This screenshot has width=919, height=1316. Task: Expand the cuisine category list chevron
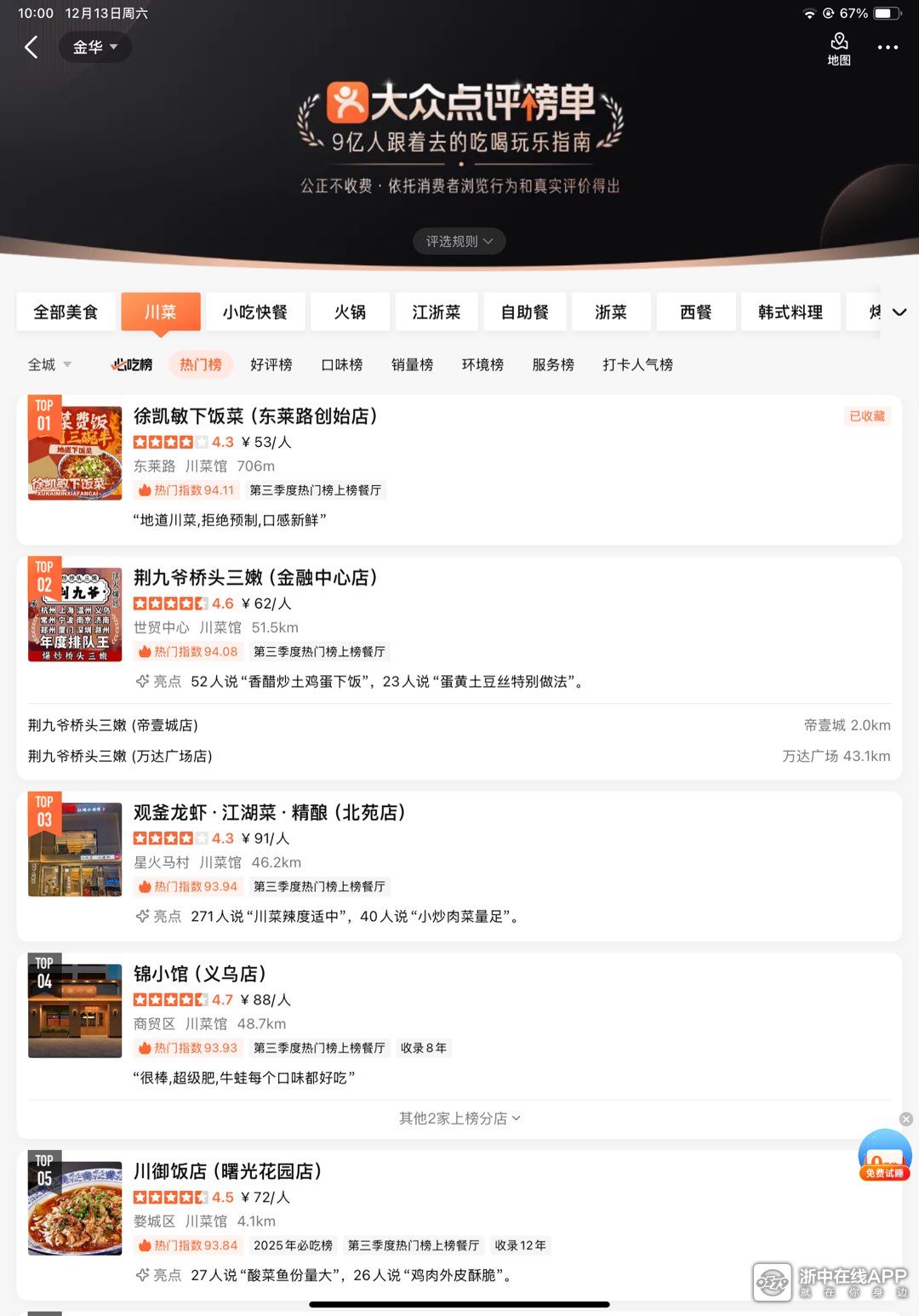[x=899, y=312]
